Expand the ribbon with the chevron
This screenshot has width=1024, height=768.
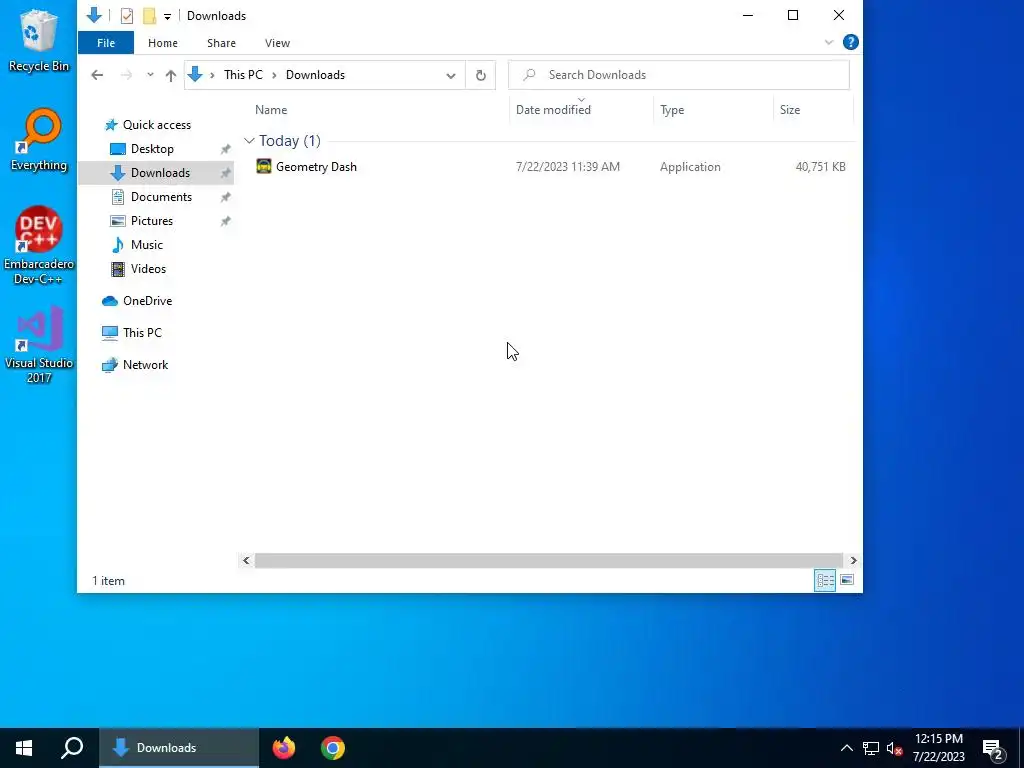coord(829,42)
